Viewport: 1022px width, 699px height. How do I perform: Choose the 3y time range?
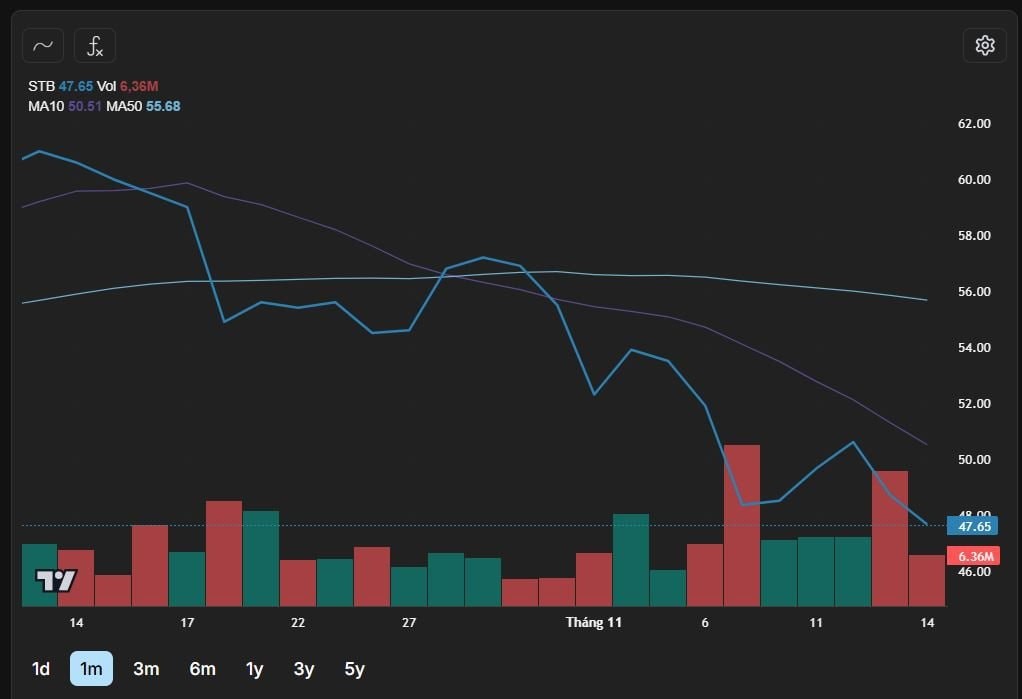click(304, 669)
